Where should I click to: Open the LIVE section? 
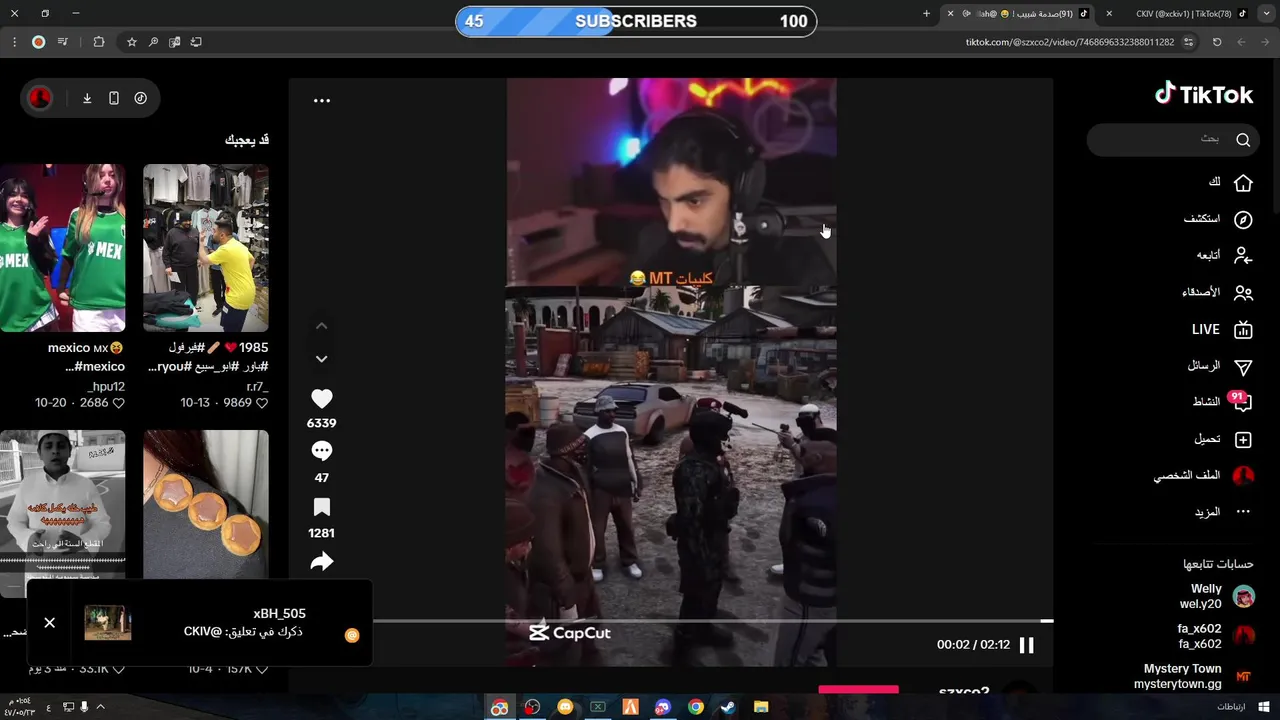[1221, 329]
